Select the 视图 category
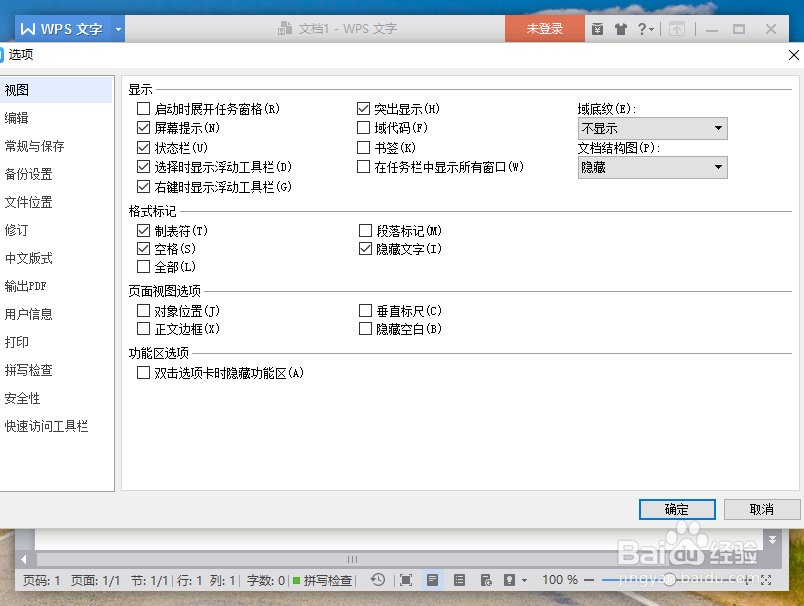 (56, 90)
